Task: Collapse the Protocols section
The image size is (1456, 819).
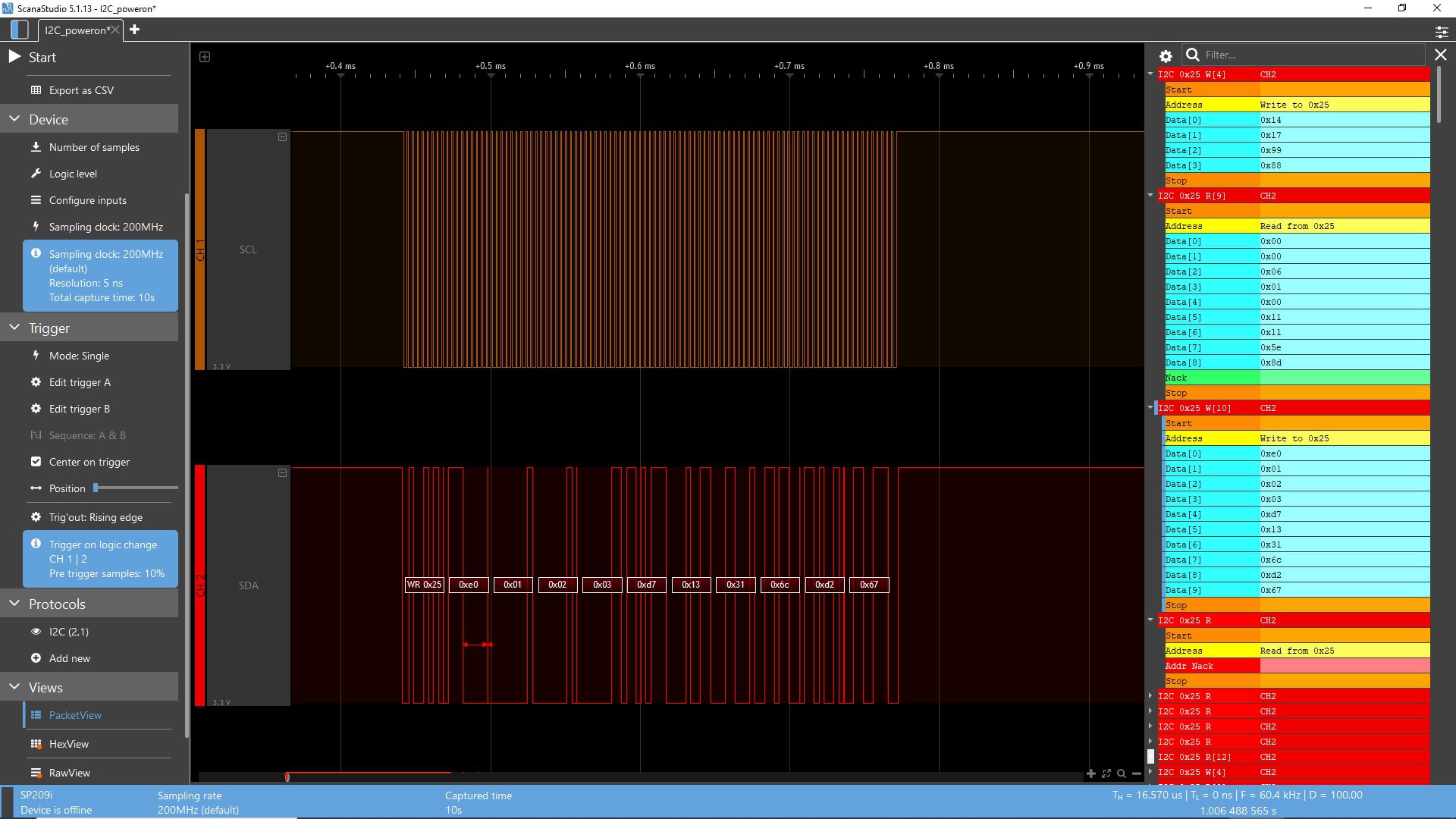Action: coord(14,604)
